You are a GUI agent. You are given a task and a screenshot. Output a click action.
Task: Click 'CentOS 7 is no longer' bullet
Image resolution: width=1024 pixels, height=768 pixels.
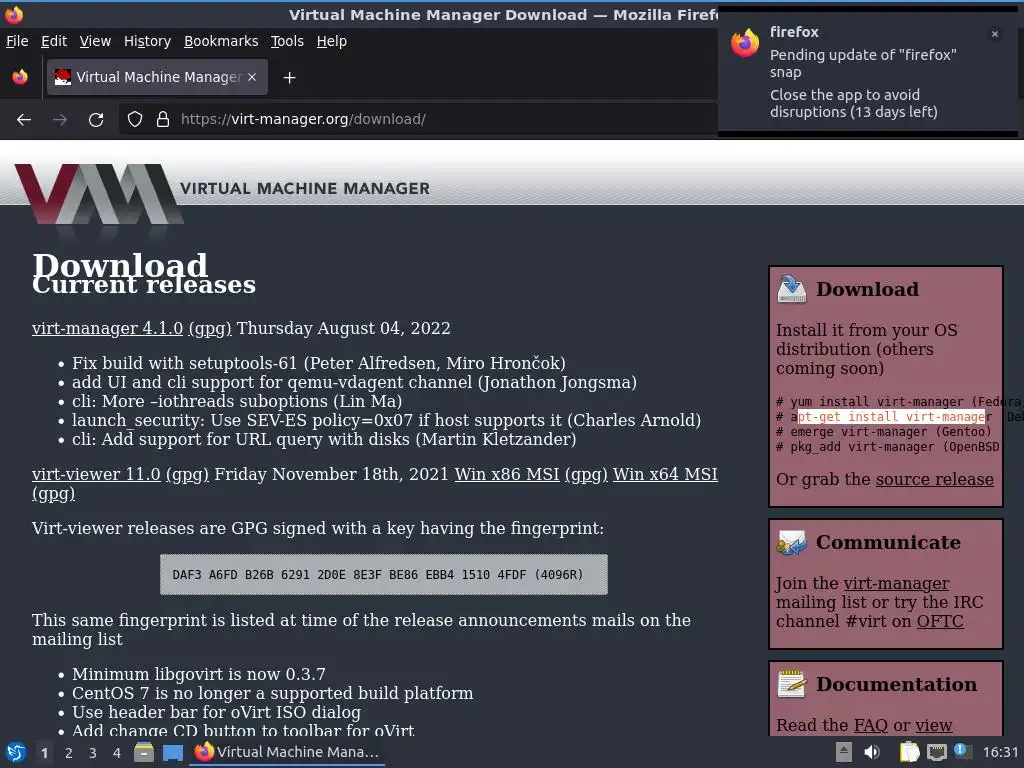point(272,693)
